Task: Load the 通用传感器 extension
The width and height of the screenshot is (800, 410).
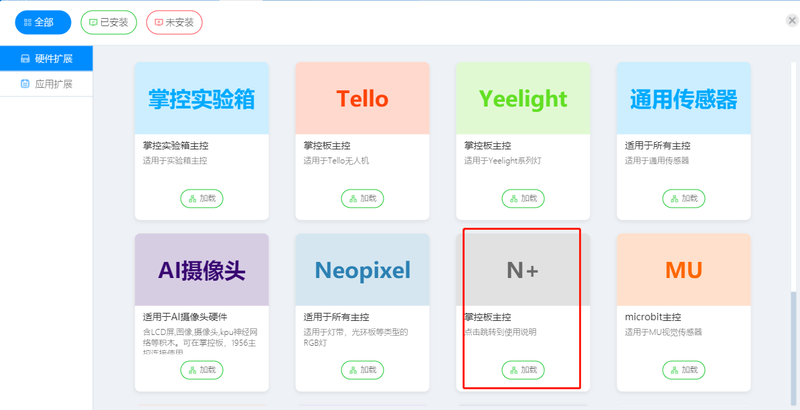Action: click(x=684, y=198)
